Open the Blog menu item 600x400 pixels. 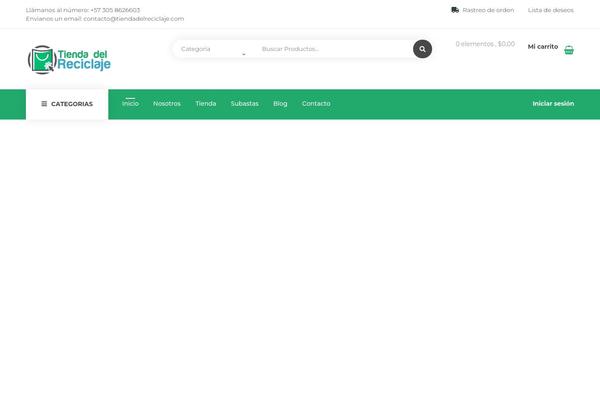(280, 104)
